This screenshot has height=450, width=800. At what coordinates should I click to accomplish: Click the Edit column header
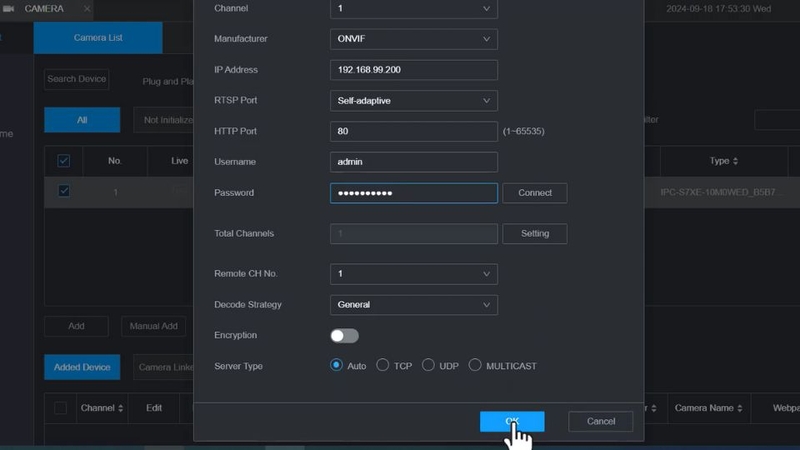pyautogui.click(x=154, y=408)
